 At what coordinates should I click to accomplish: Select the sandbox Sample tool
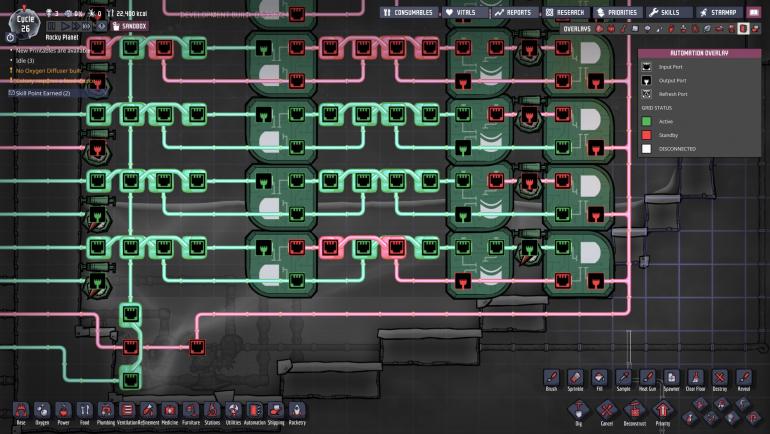(623, 380)
